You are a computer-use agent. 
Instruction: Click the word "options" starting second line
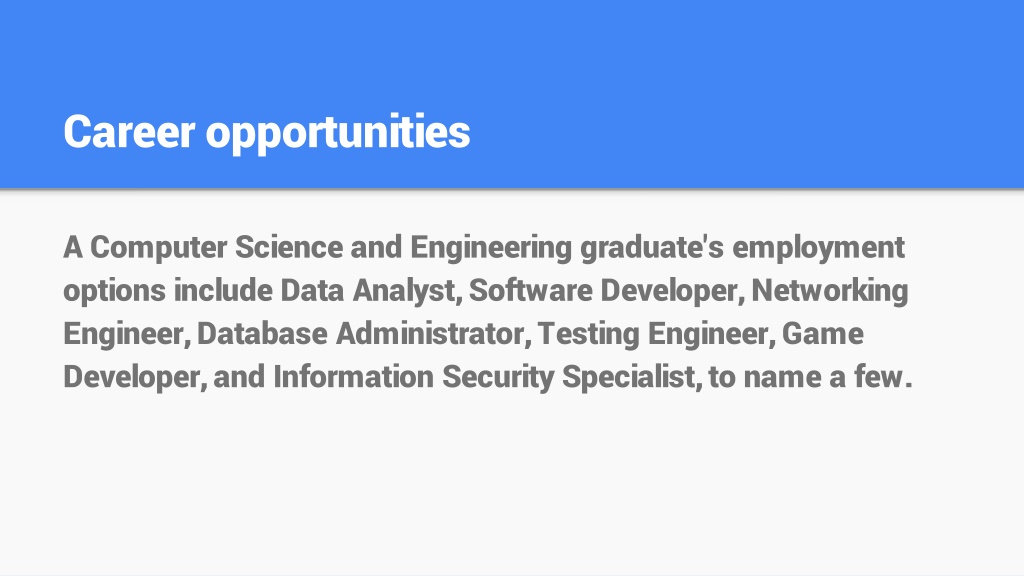tap(114, 291)
